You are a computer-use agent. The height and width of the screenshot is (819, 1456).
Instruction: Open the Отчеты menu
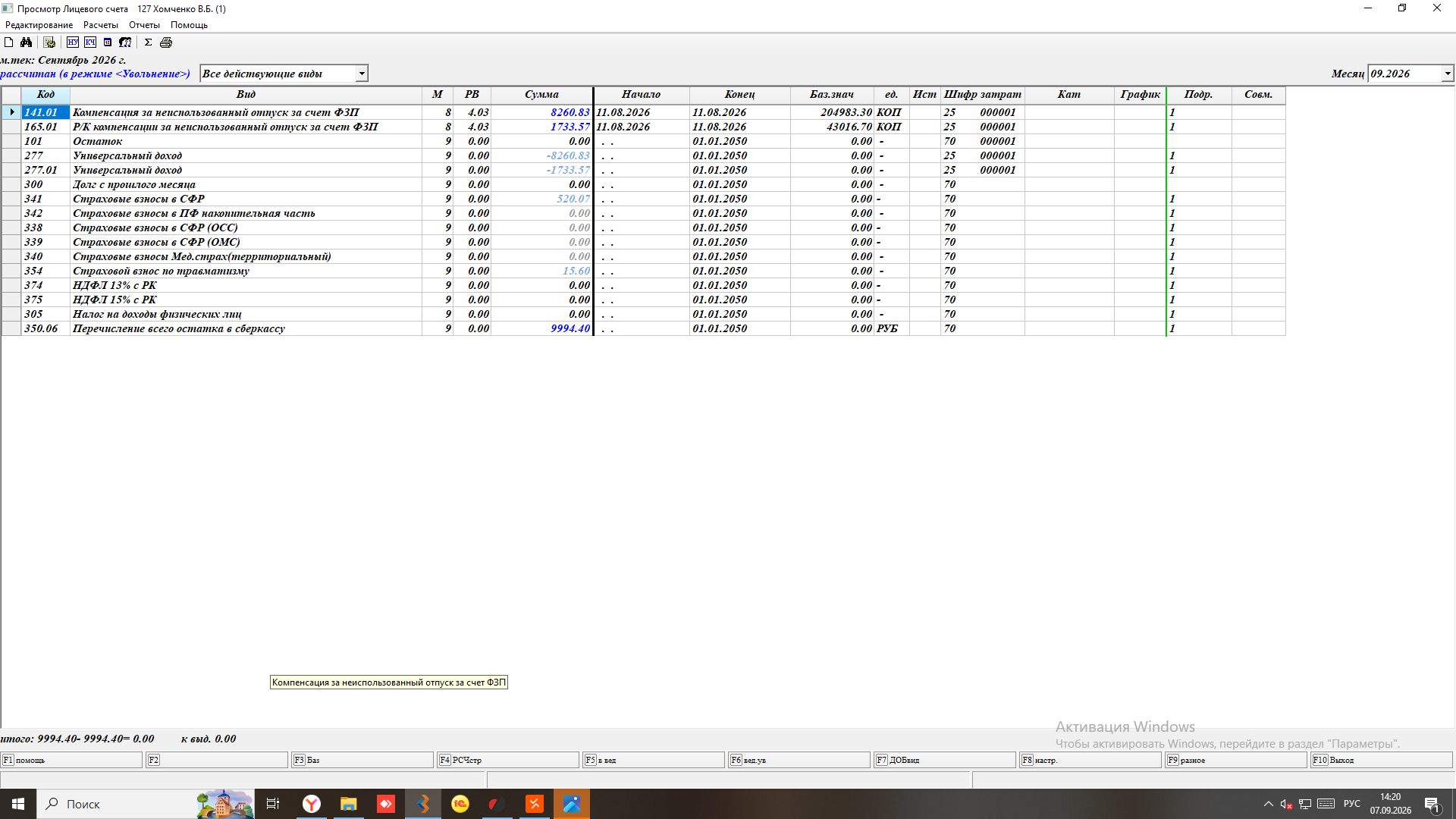point(144,25)
